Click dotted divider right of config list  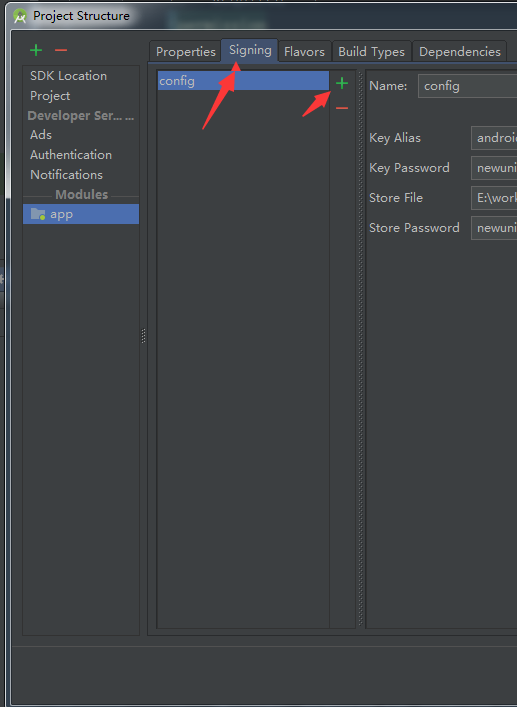point(361,348)
